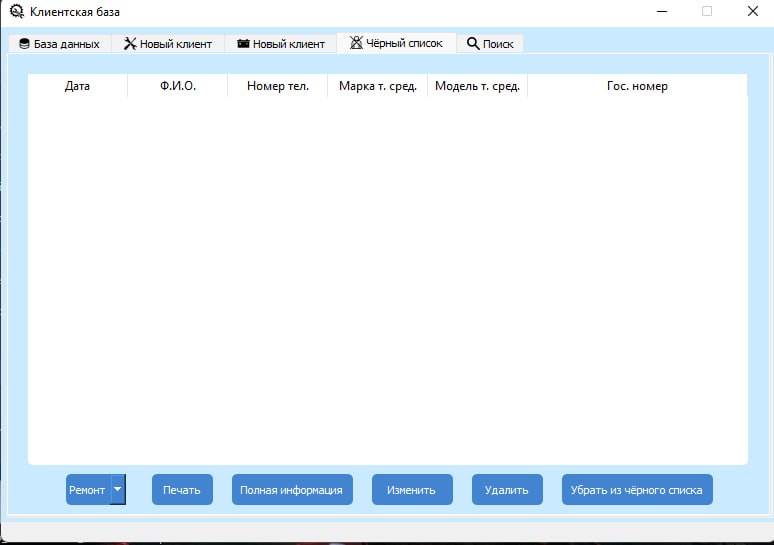Open the База данных tab
774x545 pixels.
click(60, 44)
